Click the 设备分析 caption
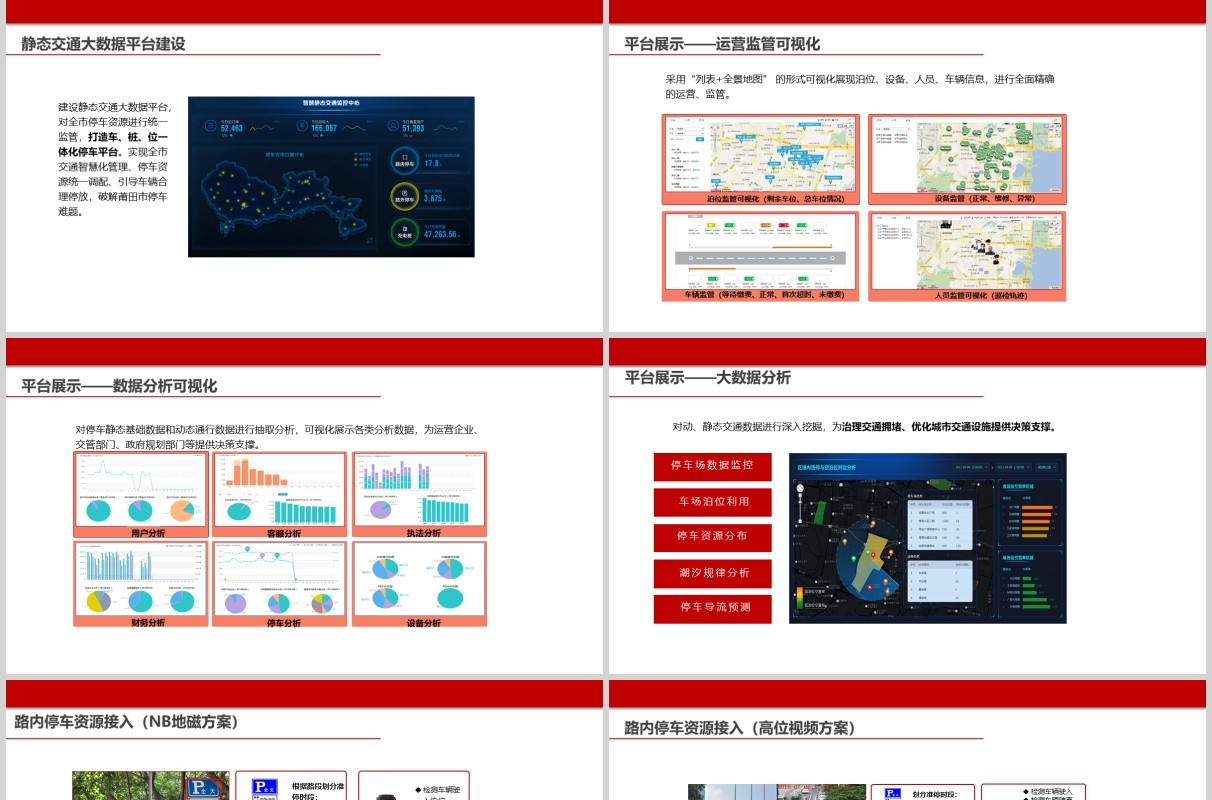 (424, 622)
